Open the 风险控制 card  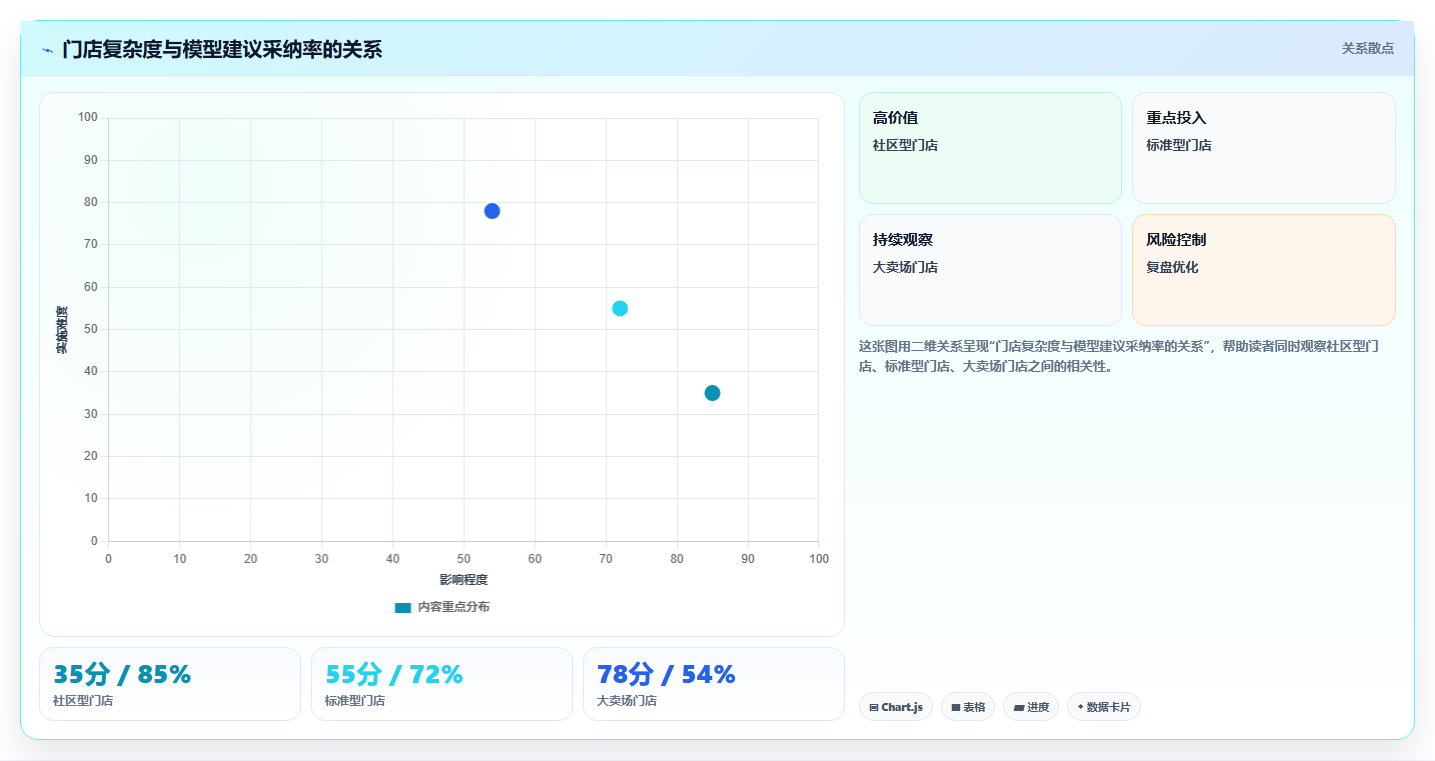click(1263, 270)
